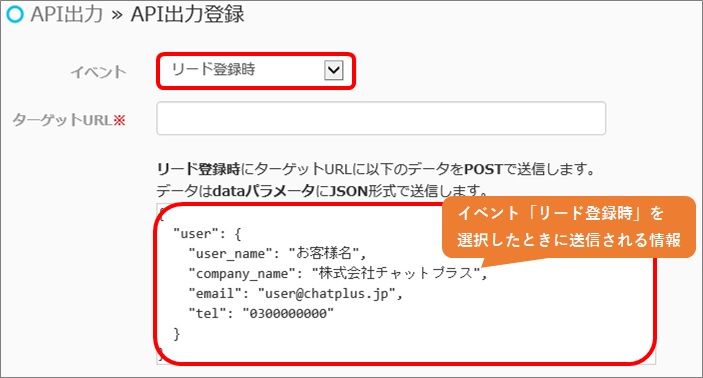The width and height of the screenshot is (703, 378).
Task: Click the "user": { line in JSON
Action: pos(208,234)
